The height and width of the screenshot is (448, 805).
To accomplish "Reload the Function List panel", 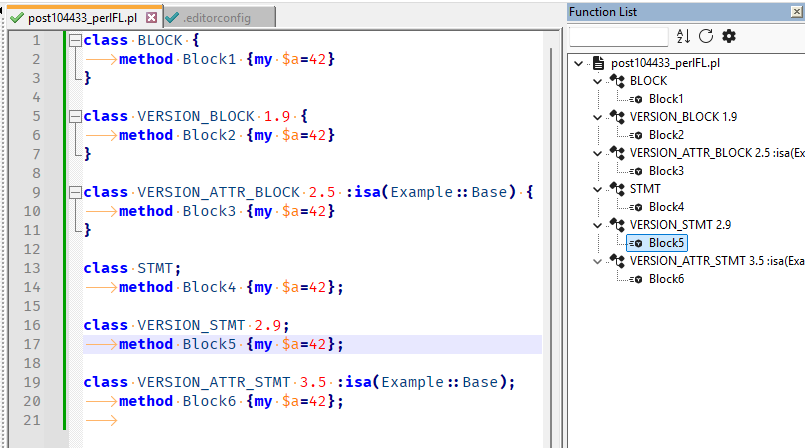I will pyautogui.click(x=706, y=36).
